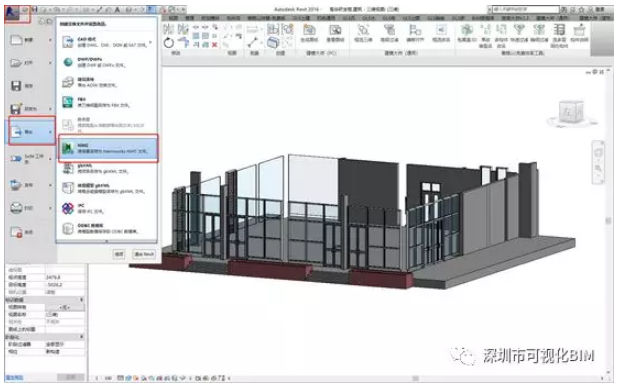Choose gbXML export option

point(107,169)
